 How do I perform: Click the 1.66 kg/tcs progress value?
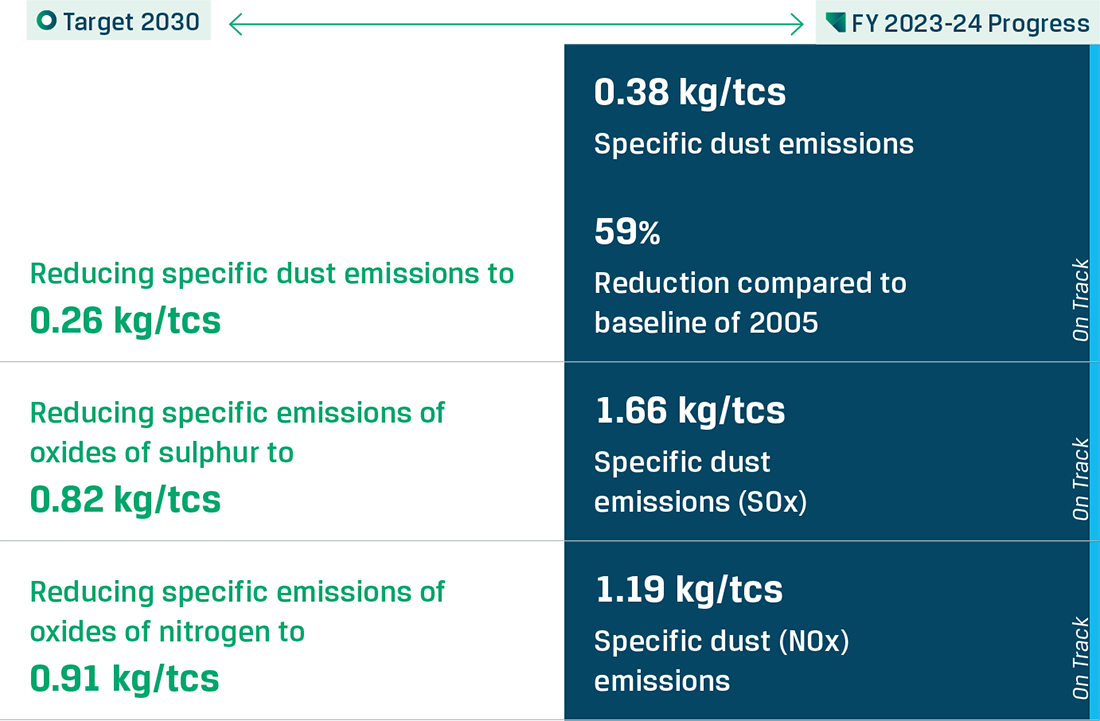pyautogui.click(x=689, y=410)
